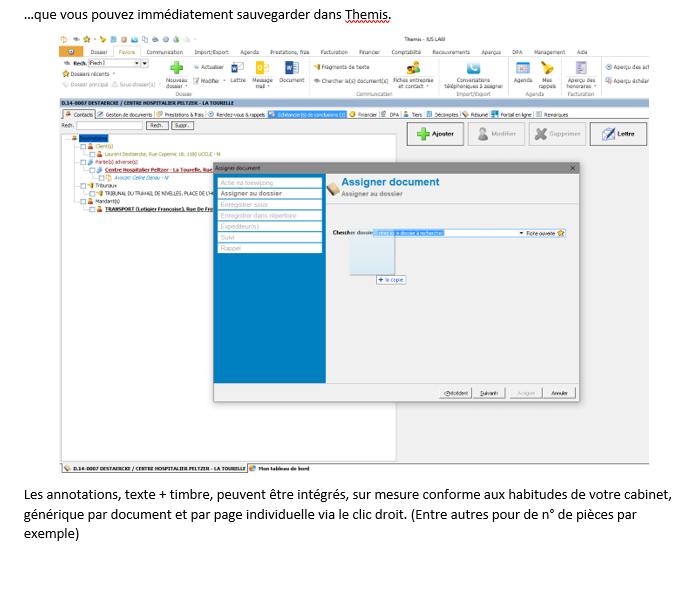Click the Message mail Outlook icon
Screen dimensions: 698x589
tap(262, 68)
